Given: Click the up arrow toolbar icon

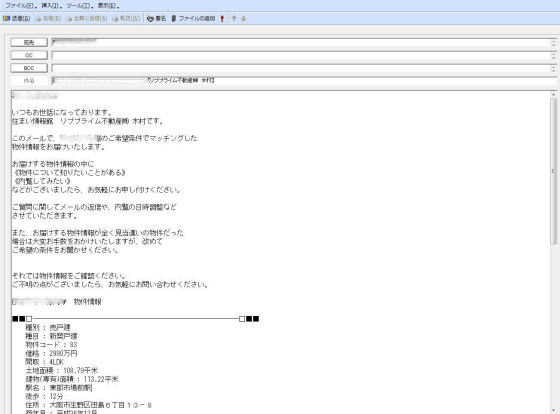Looking at the screenshot, I should pos(234,19).
